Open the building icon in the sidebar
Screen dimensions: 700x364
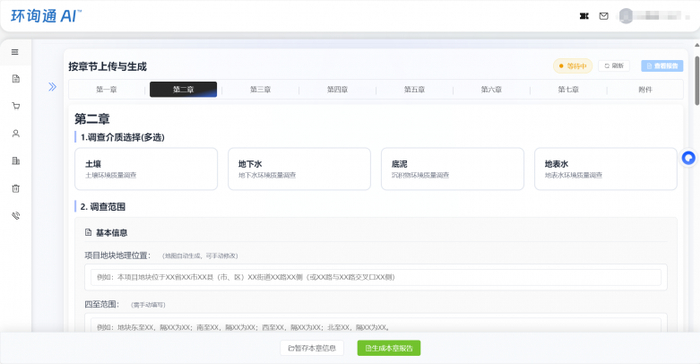point(16,161)
